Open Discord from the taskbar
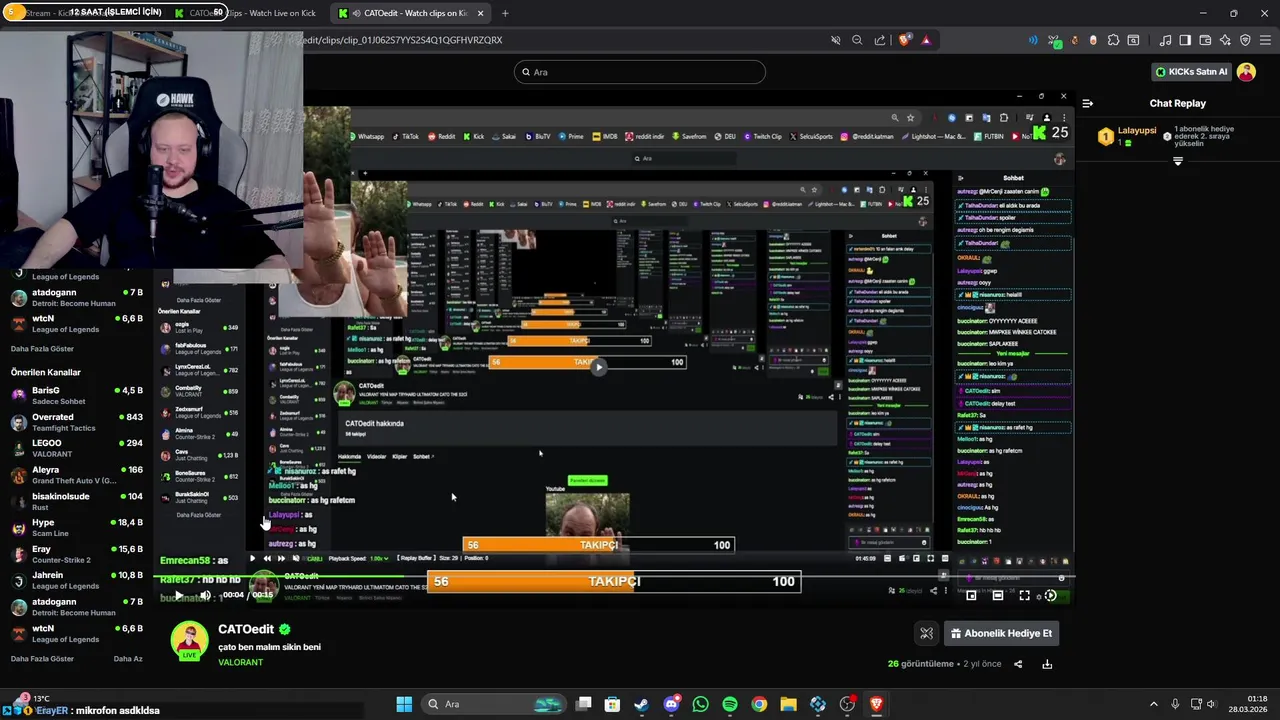 pyautogui.click(x=671, y=704)
